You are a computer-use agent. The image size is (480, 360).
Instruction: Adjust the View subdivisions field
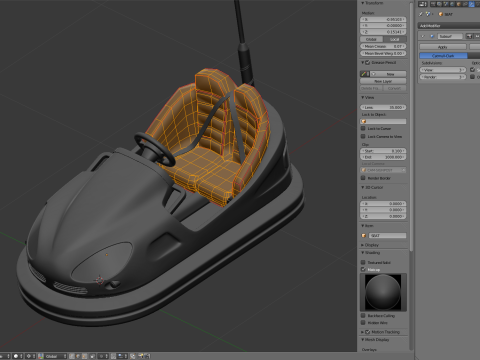pyautogui.click(x=443, y=70)
